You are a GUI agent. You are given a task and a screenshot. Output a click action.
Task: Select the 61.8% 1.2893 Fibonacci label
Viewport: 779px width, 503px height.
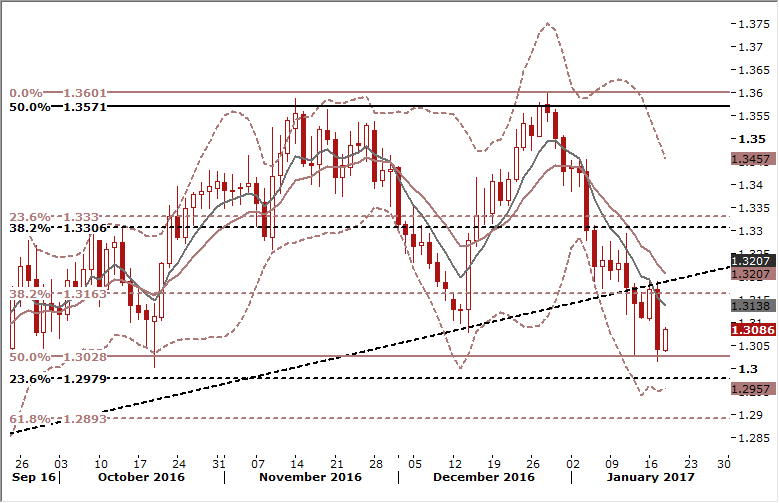tap(58, 419)
